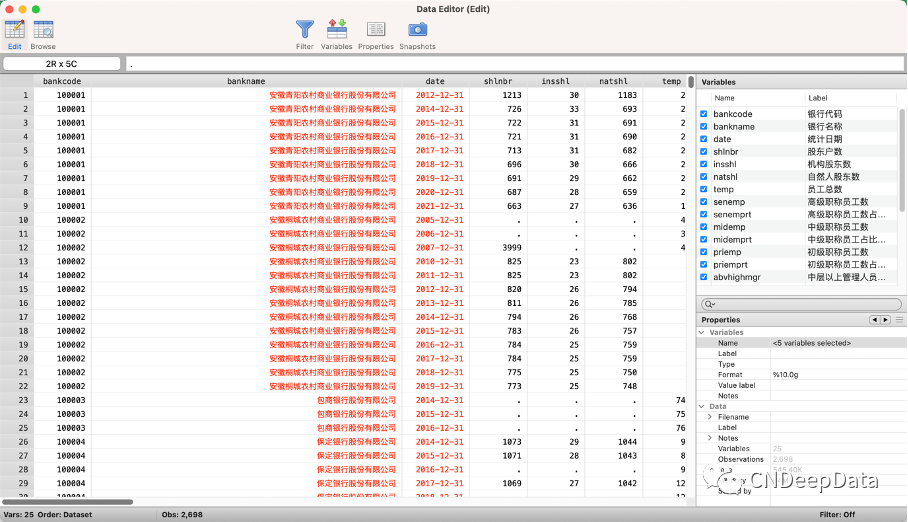Click Filter: Off in status bar

click(837, 514)
